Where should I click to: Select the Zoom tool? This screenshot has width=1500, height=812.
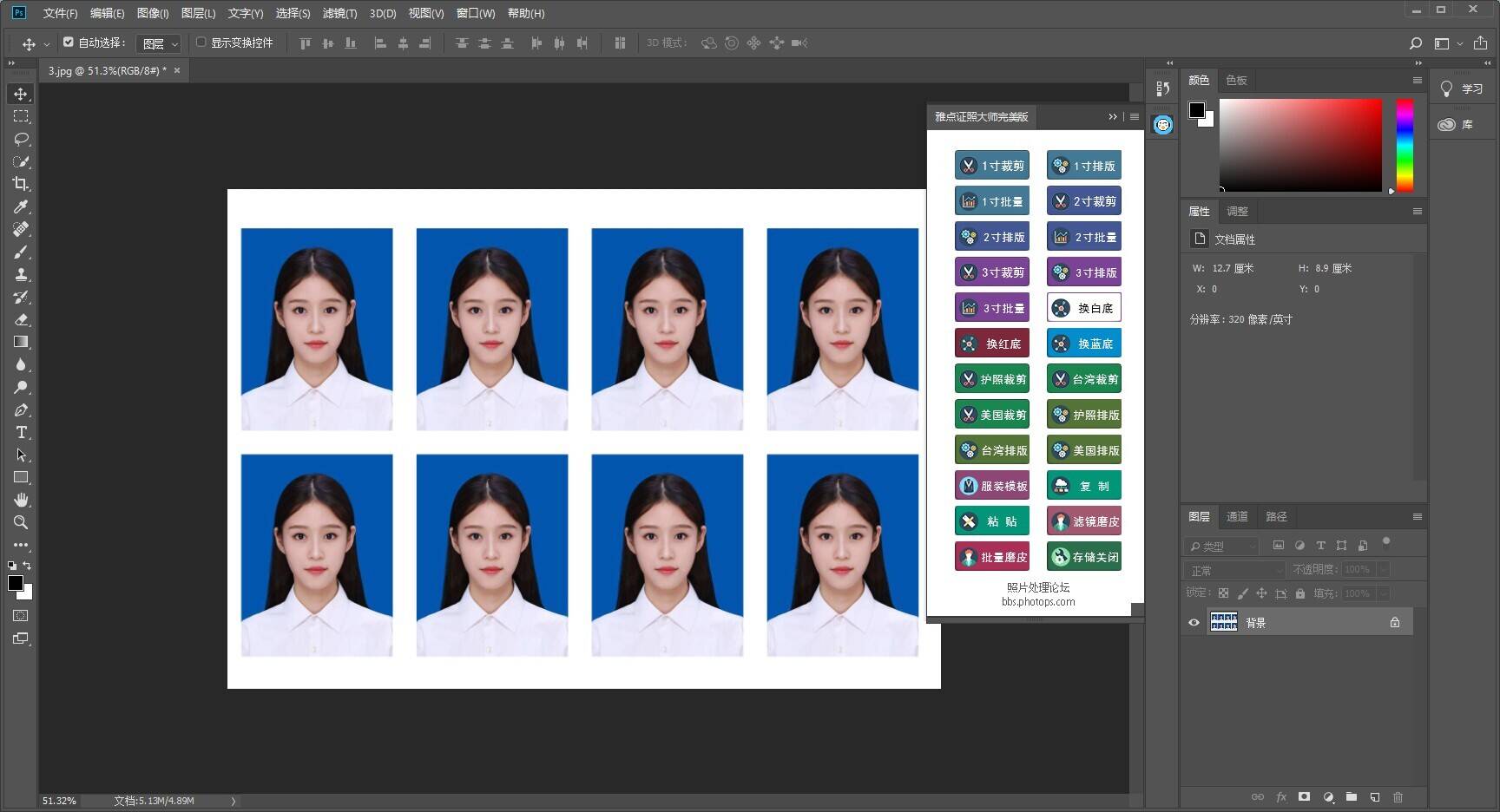[x=21, y=522]
